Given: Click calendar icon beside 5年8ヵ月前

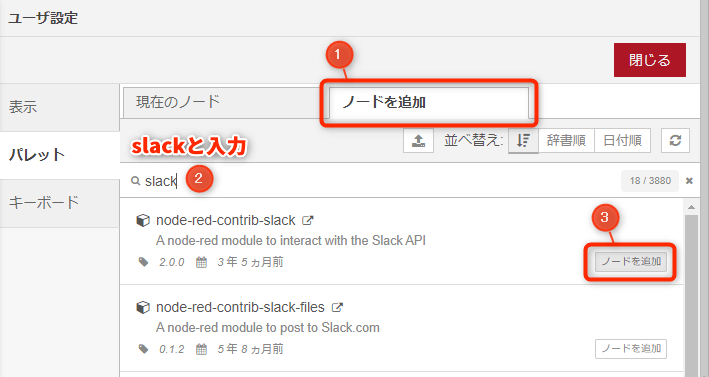Looking at the screenshot, I should coord(201,349).
